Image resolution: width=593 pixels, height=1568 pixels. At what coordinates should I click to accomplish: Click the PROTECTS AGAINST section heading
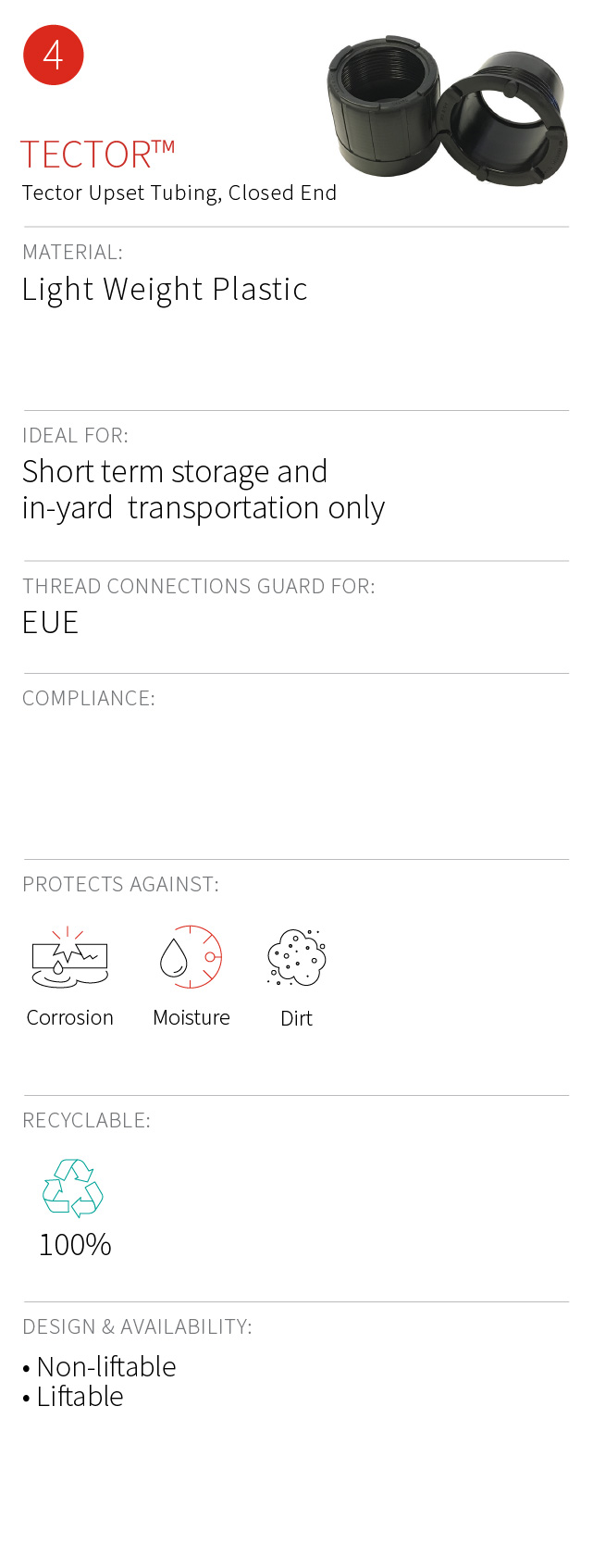[x=120, y=885]
